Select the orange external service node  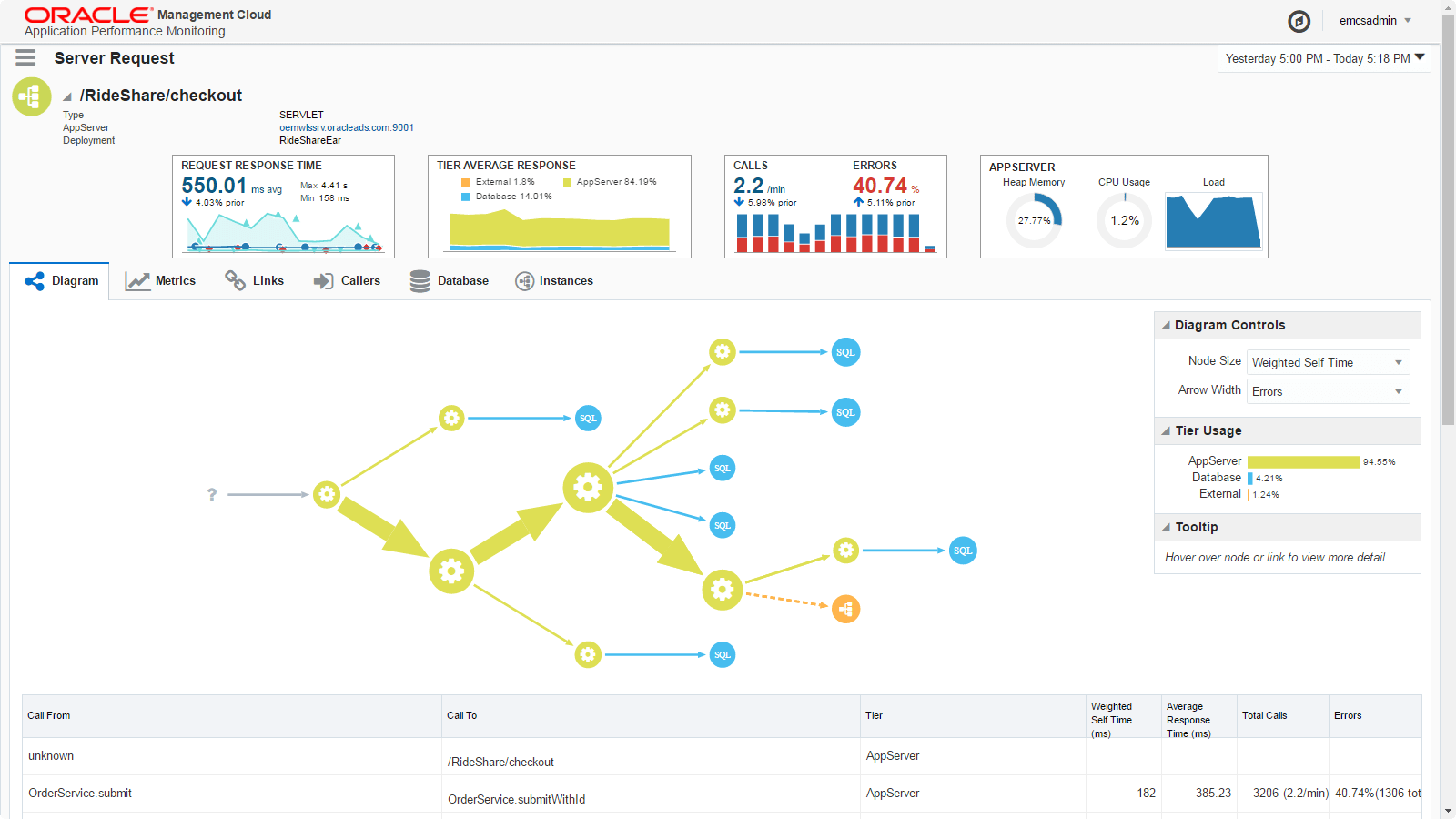846,609
